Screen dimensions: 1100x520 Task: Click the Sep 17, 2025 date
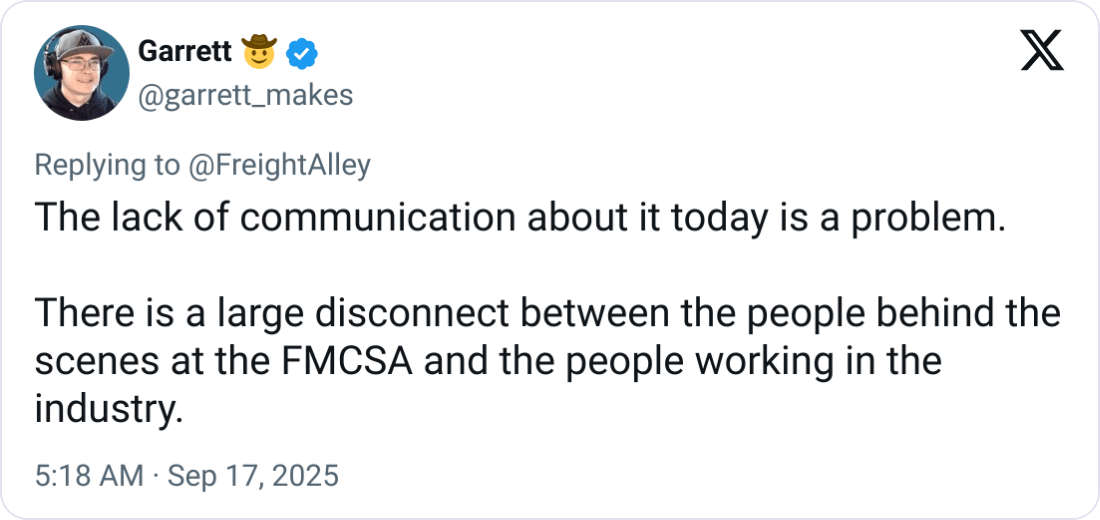tap(254, 475)
